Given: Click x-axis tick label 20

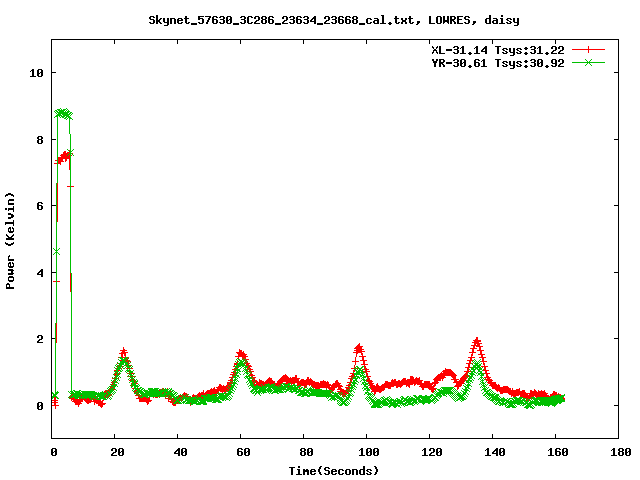Looking at the screenshot, I should click(118, 452).
